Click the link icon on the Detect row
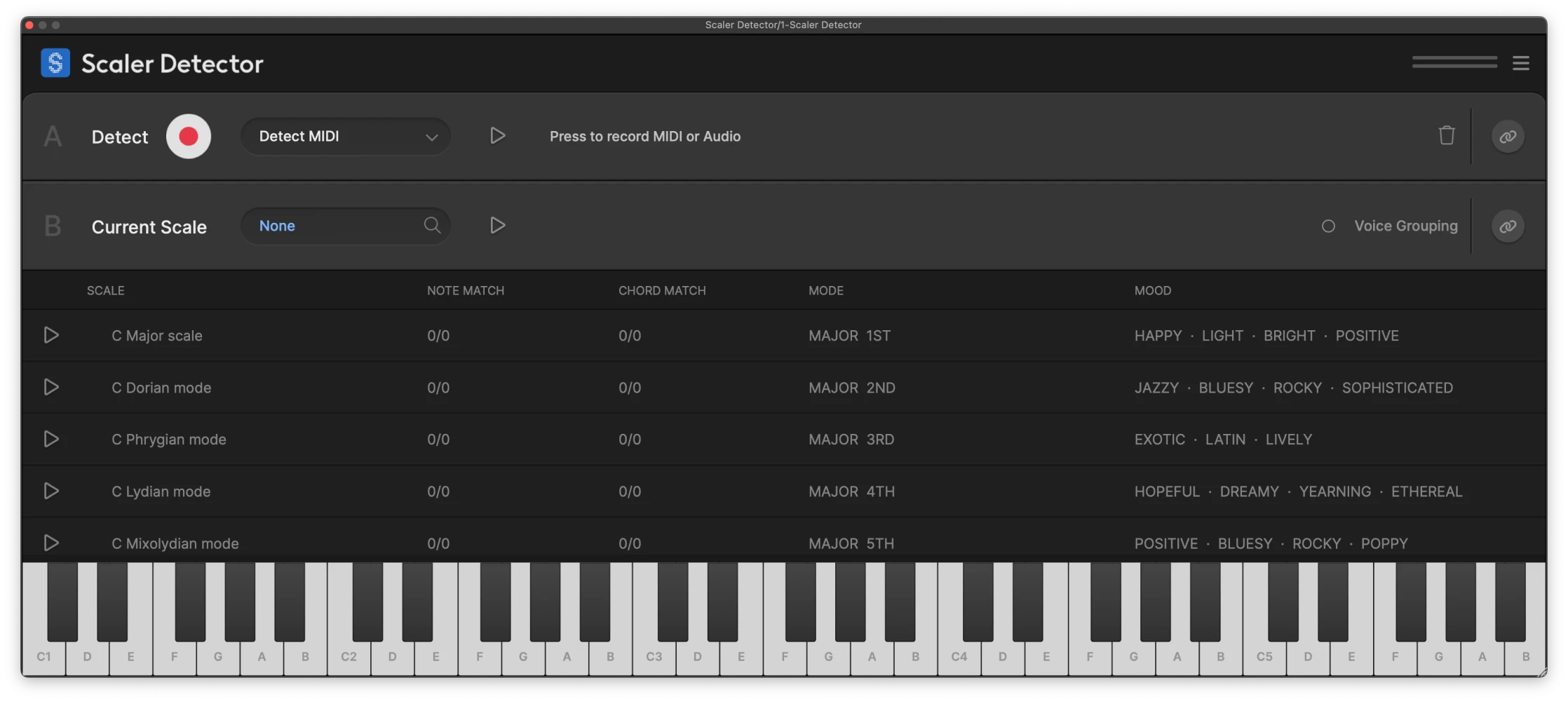1568x701 pixels. pos(1508,136)
